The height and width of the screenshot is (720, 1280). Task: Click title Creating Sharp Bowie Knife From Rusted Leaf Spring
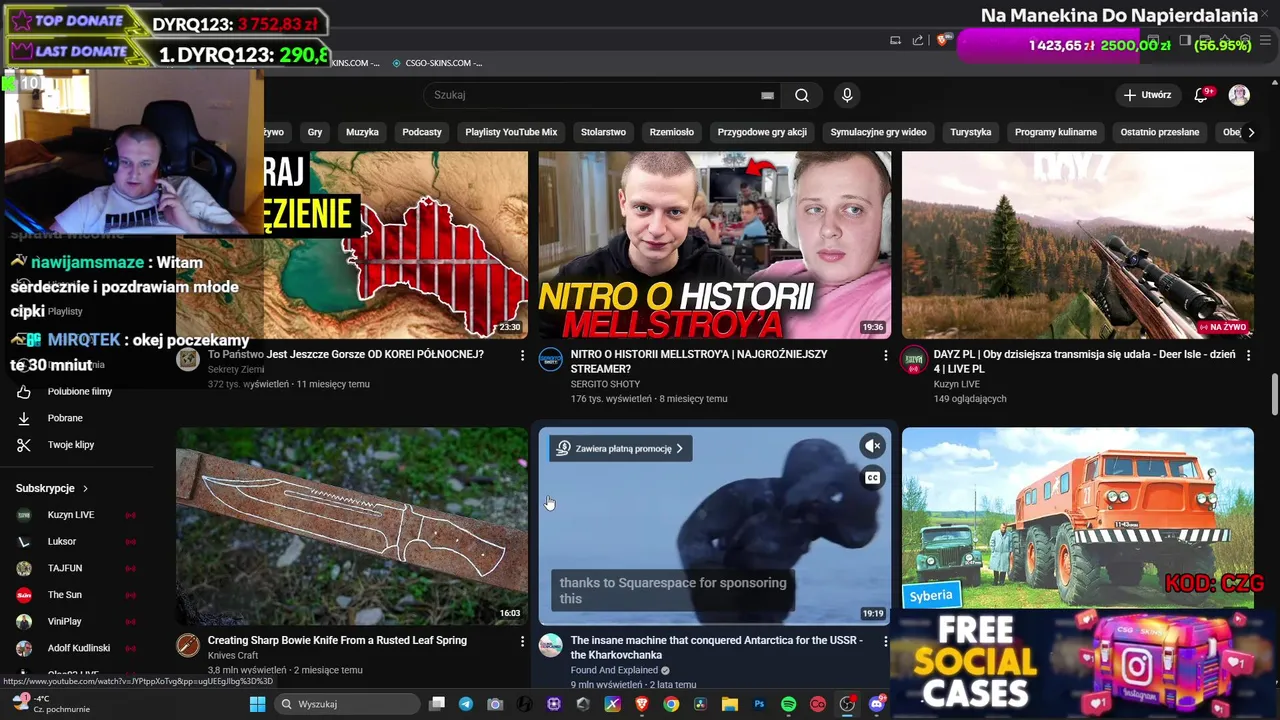[x=337, y=640]
